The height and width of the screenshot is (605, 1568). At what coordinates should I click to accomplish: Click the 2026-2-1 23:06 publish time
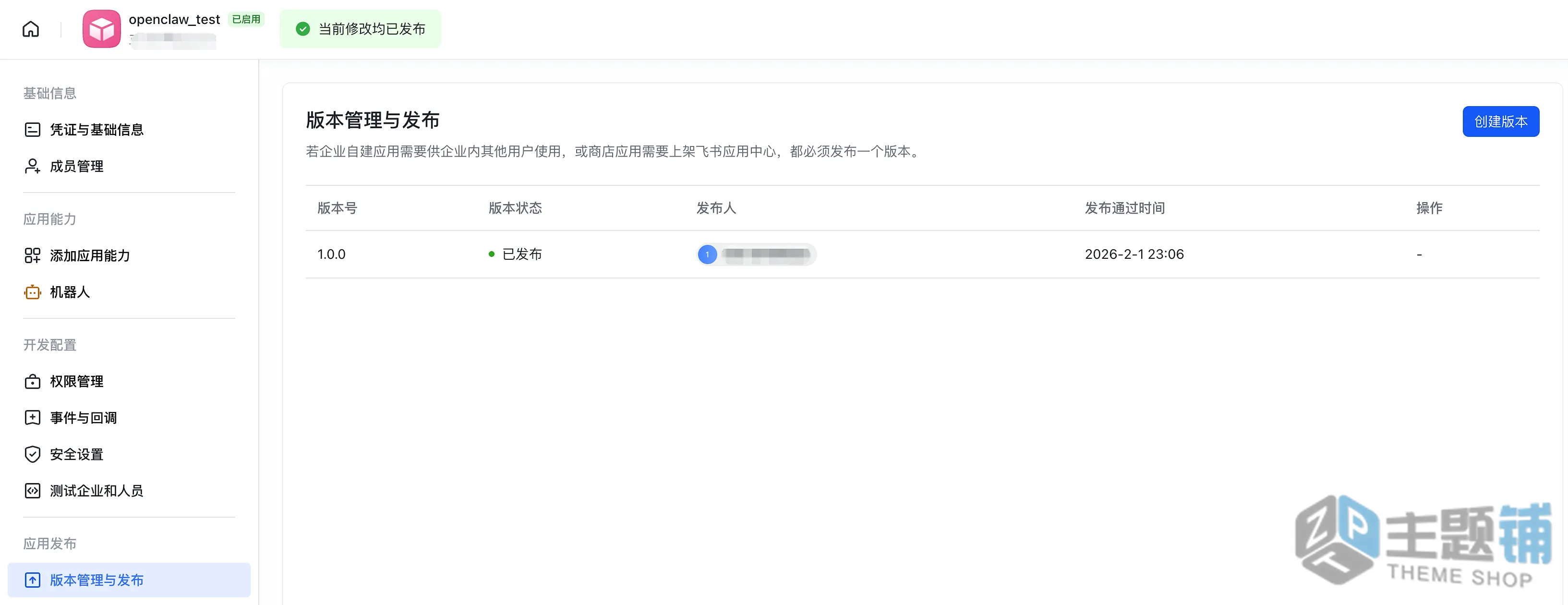(x=1134, y=254)
